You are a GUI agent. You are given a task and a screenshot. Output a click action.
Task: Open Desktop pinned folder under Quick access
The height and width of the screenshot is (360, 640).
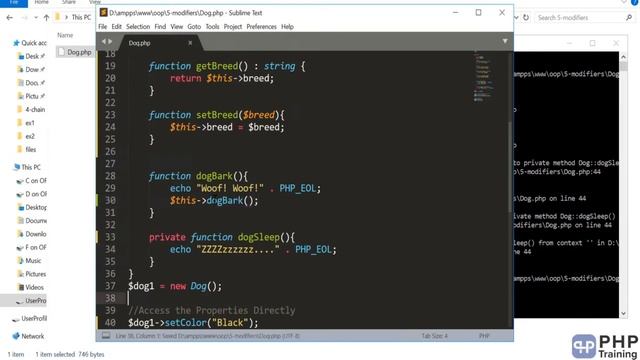(31, 56)
